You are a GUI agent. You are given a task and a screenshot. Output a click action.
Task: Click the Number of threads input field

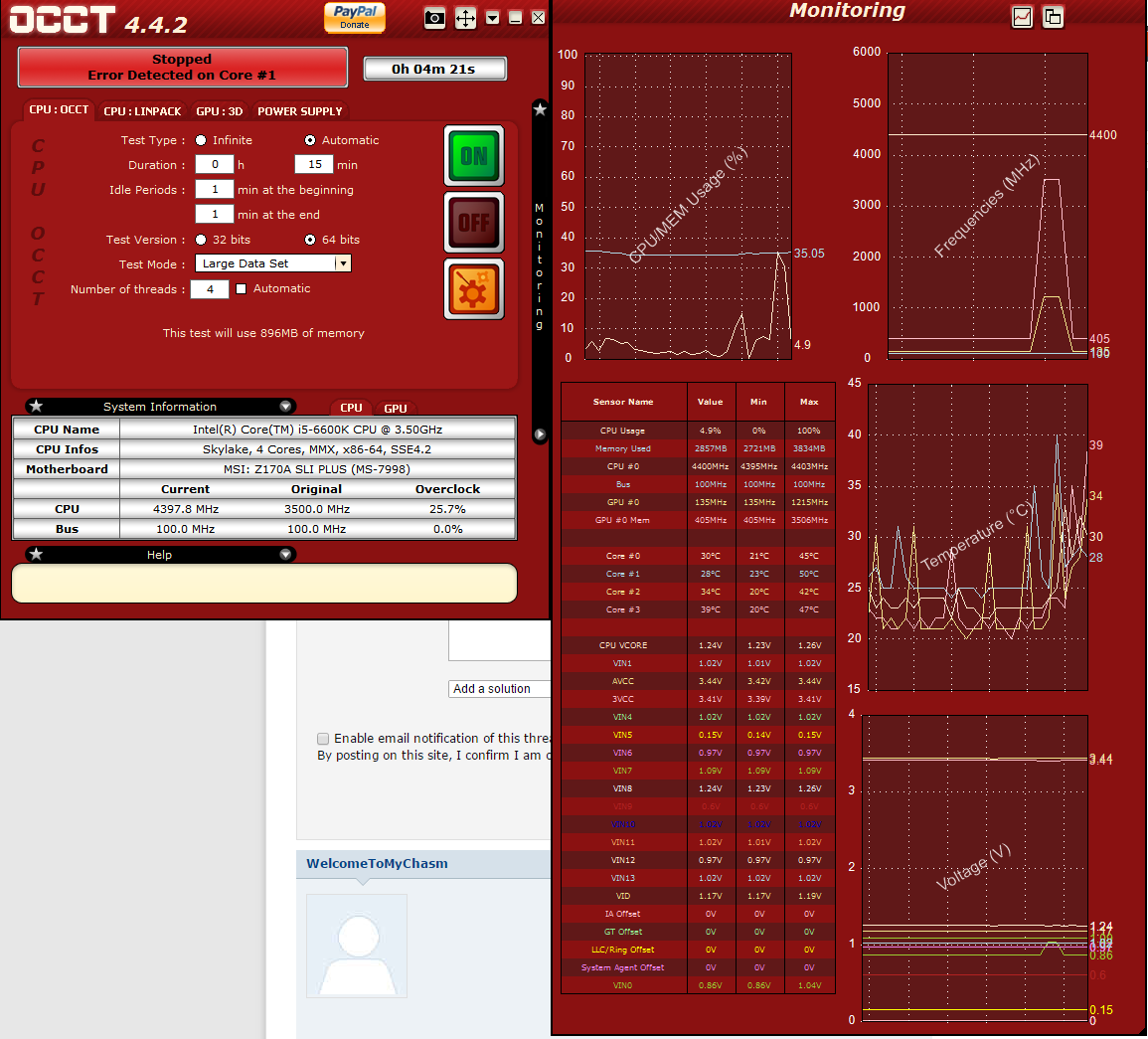(210, 289)
